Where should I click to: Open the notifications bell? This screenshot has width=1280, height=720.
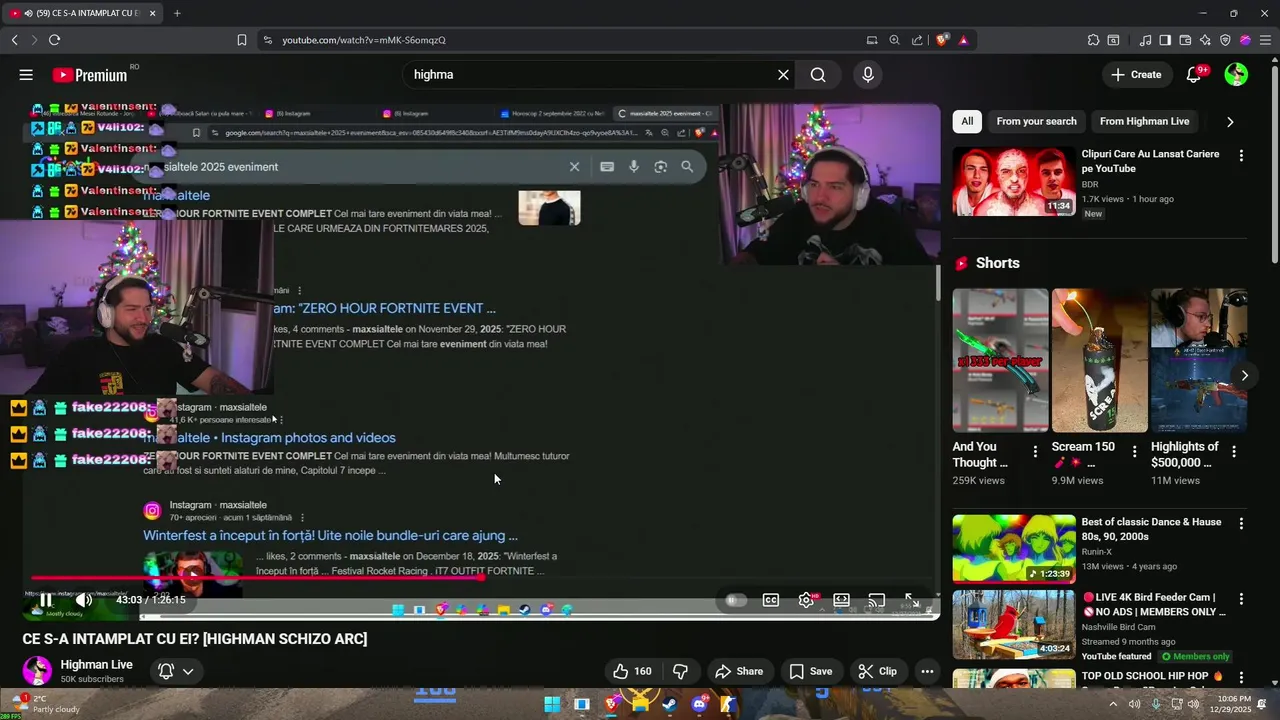(1194, 75)
